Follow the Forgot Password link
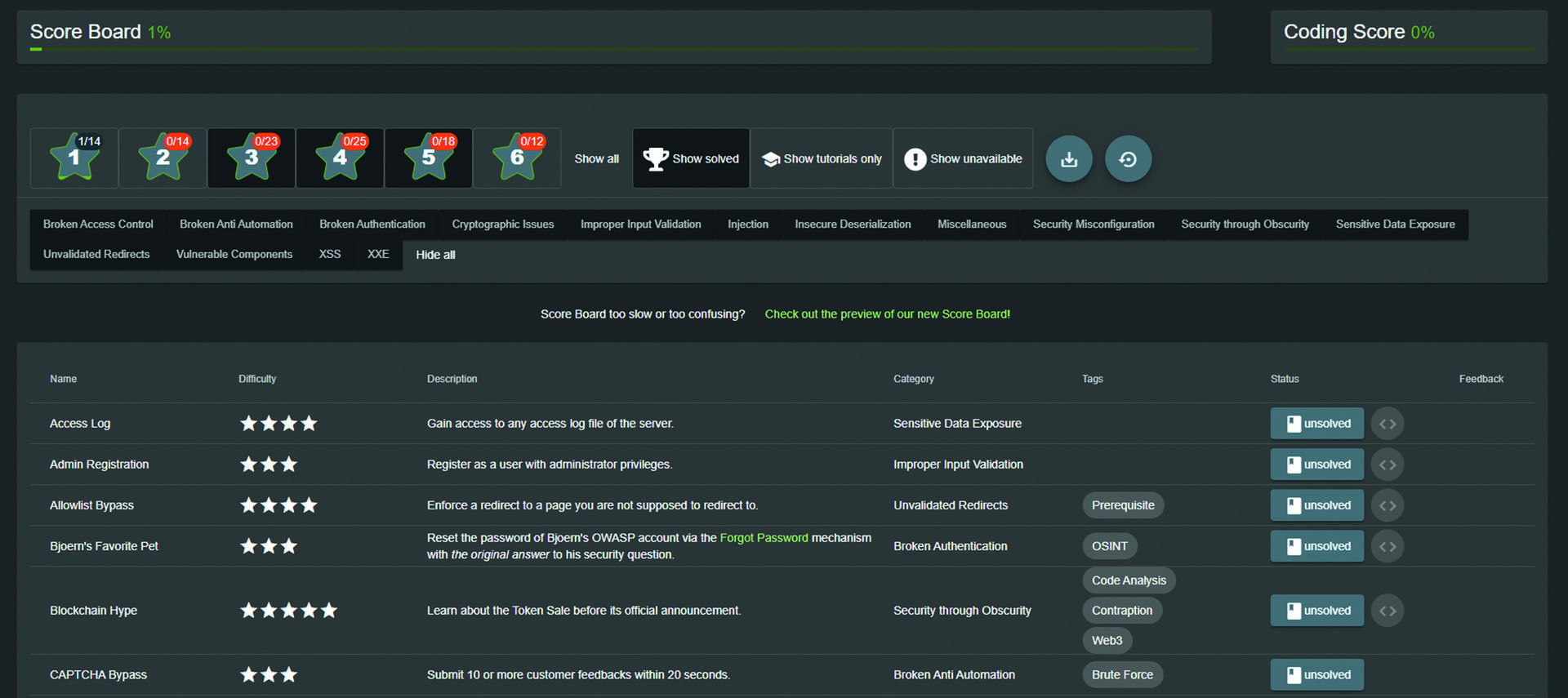Viewport: 1568px width, 698px height. (x=764, y=538)
